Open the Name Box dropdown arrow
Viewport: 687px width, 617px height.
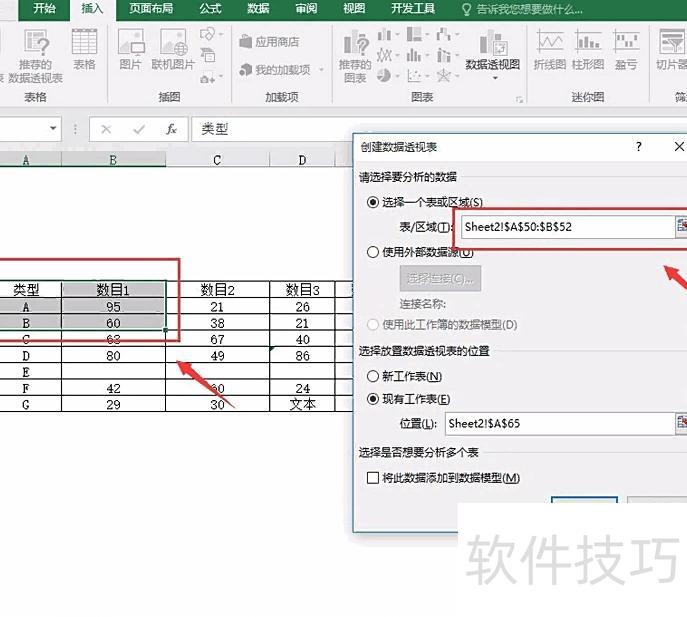click(x=54, y=129)
